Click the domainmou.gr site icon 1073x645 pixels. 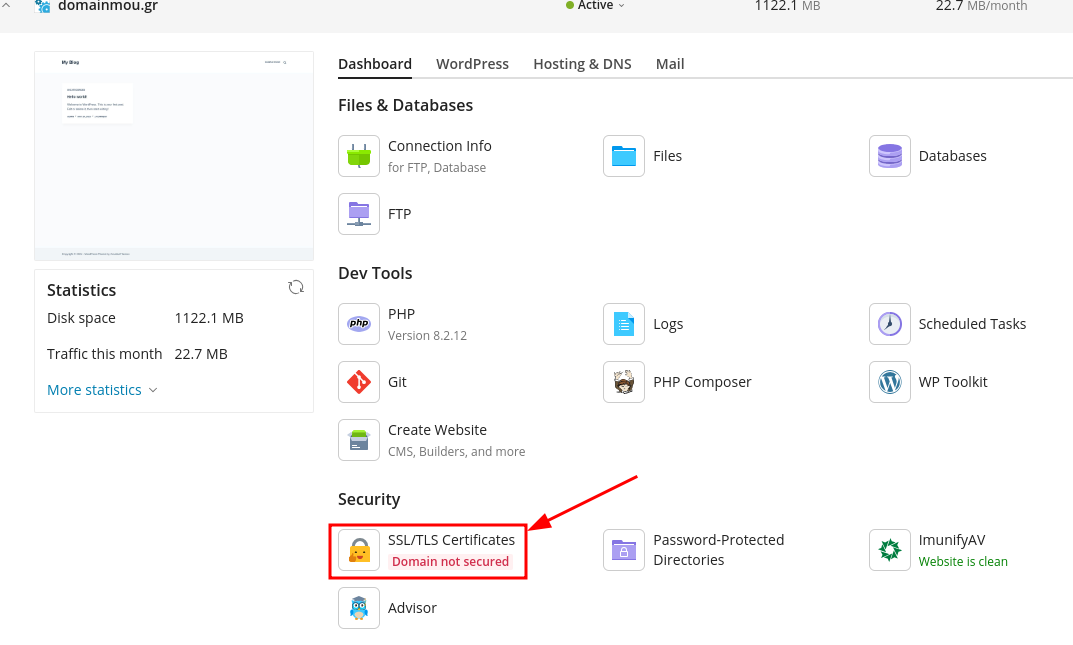(x=42, y=6)
